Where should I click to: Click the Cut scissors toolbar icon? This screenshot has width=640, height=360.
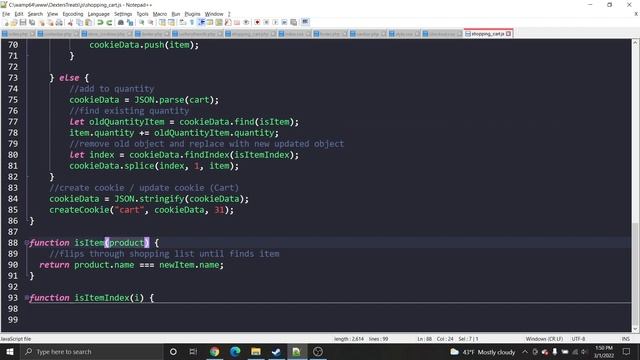point(70,22)
